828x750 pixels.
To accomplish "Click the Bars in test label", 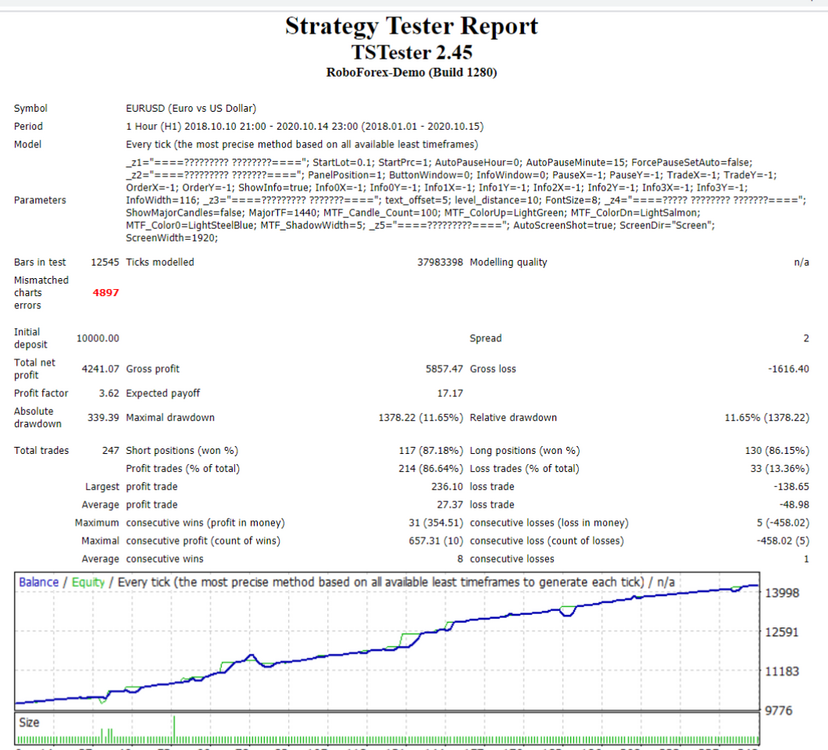I will [x=40, y=262].
